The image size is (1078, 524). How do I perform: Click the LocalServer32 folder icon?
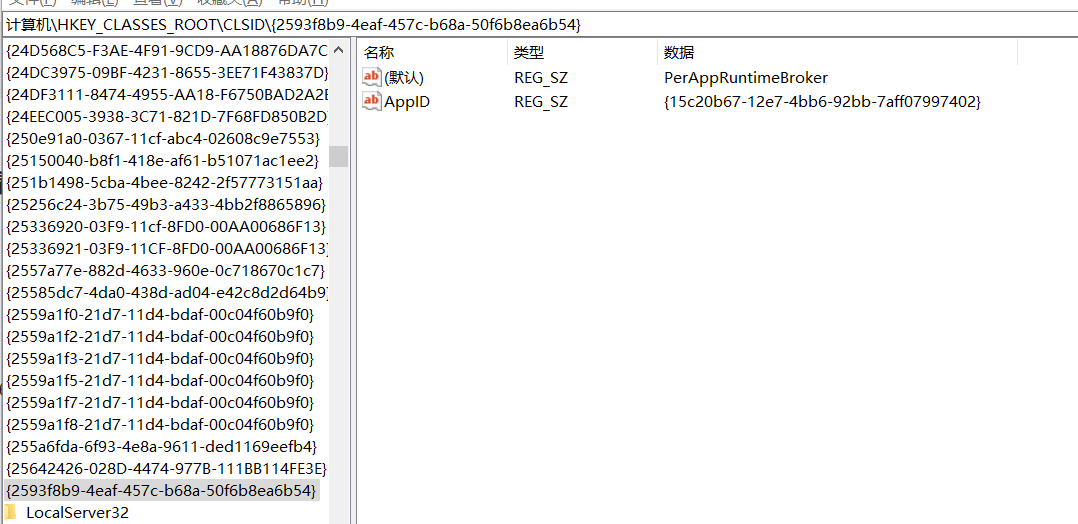click(11, 513)
